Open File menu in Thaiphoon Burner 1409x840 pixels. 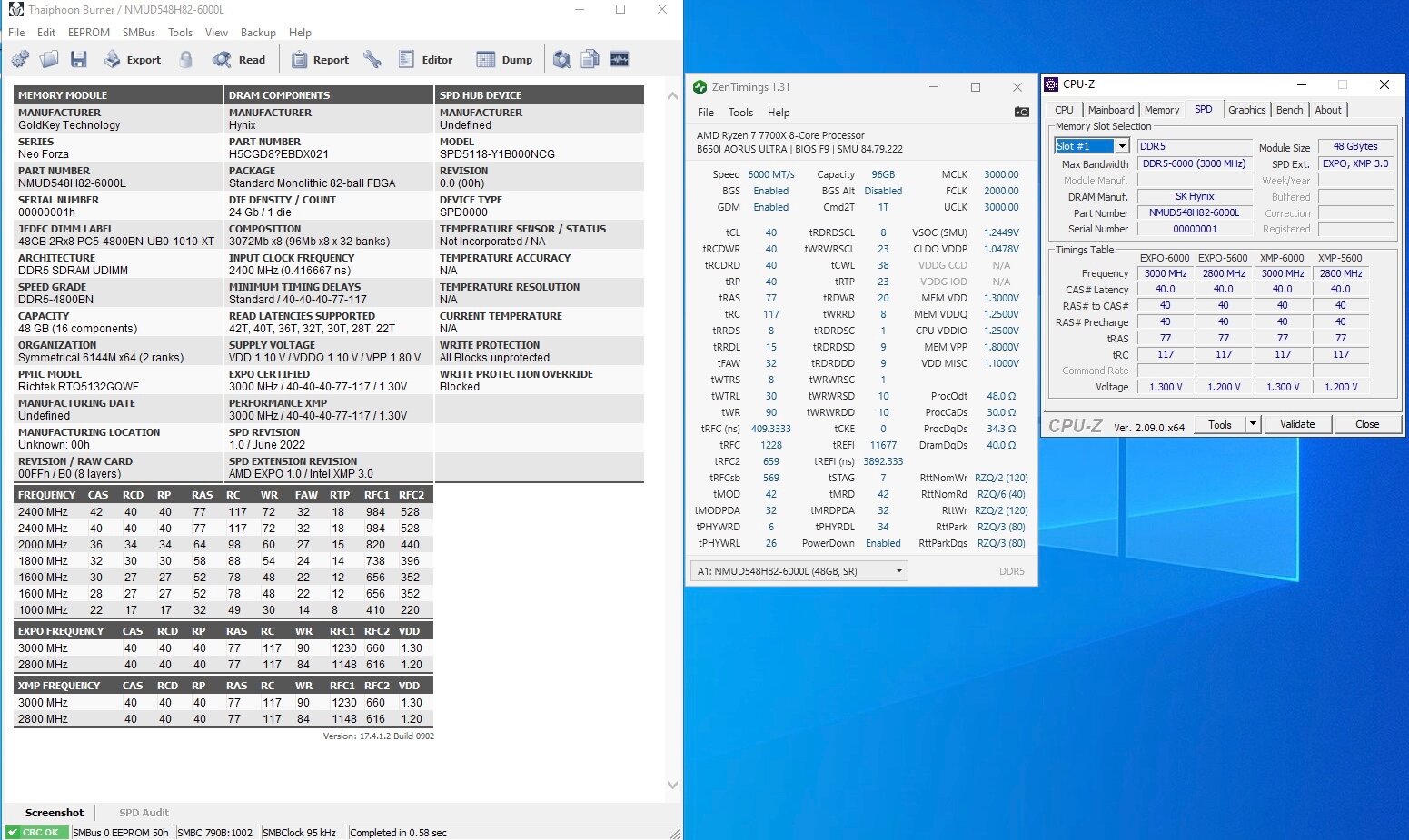pyautogui.click(x=16, y=33)
